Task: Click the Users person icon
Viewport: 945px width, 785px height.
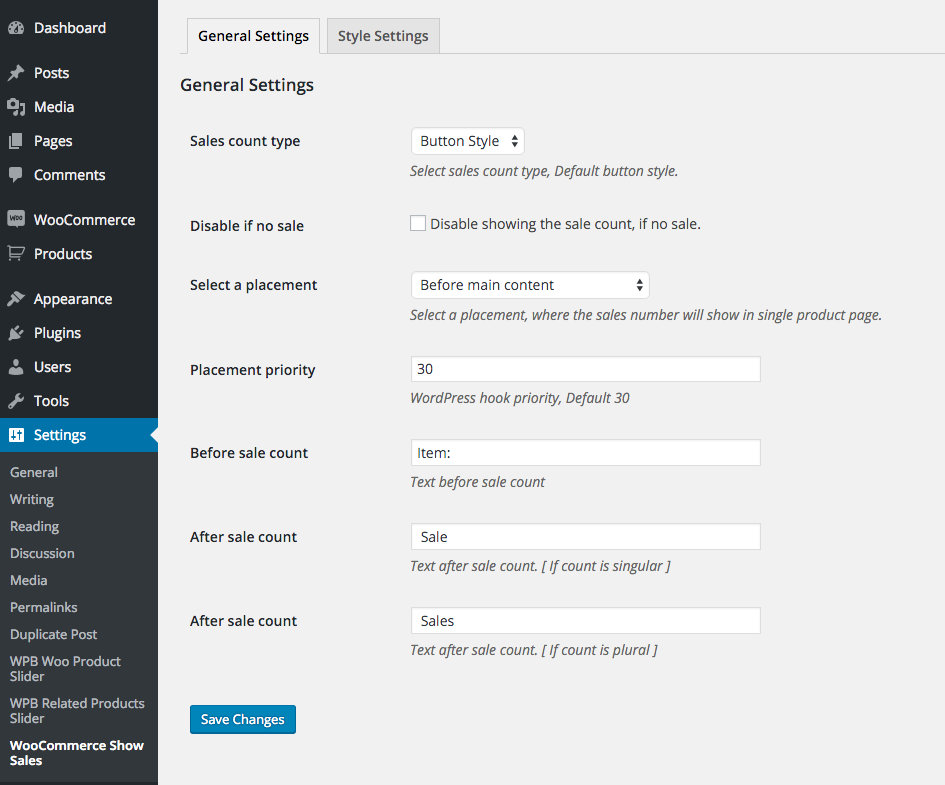Action: point(16,367)
